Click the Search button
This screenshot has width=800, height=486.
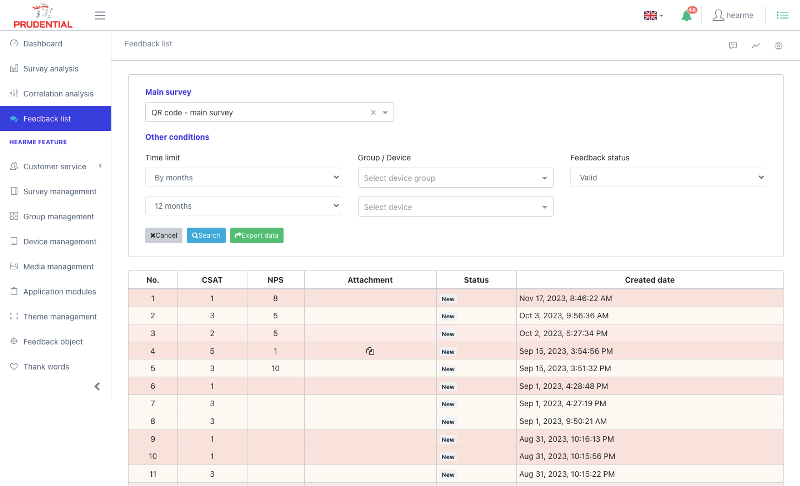[206, 235]
